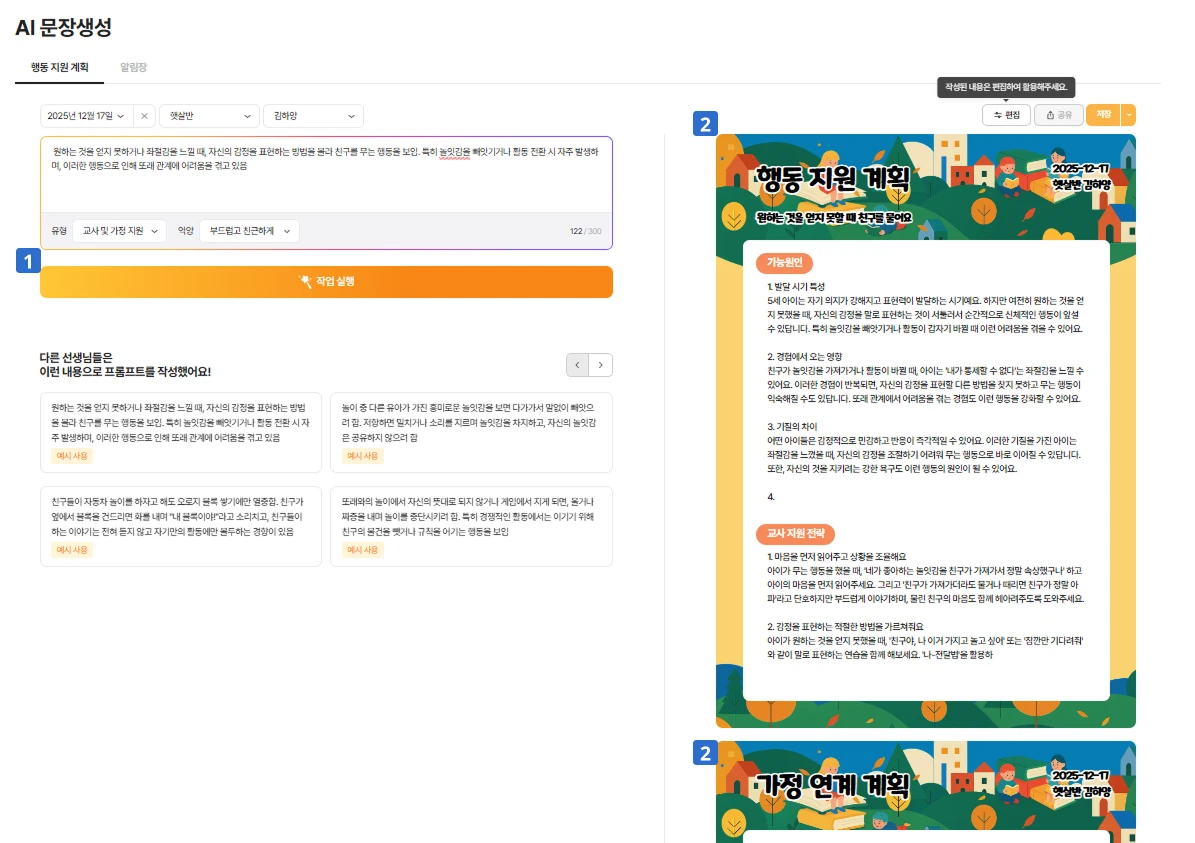Run the task with 작업 실행
This screenshot has width=1195, height=843.
[x=326, y=282]
